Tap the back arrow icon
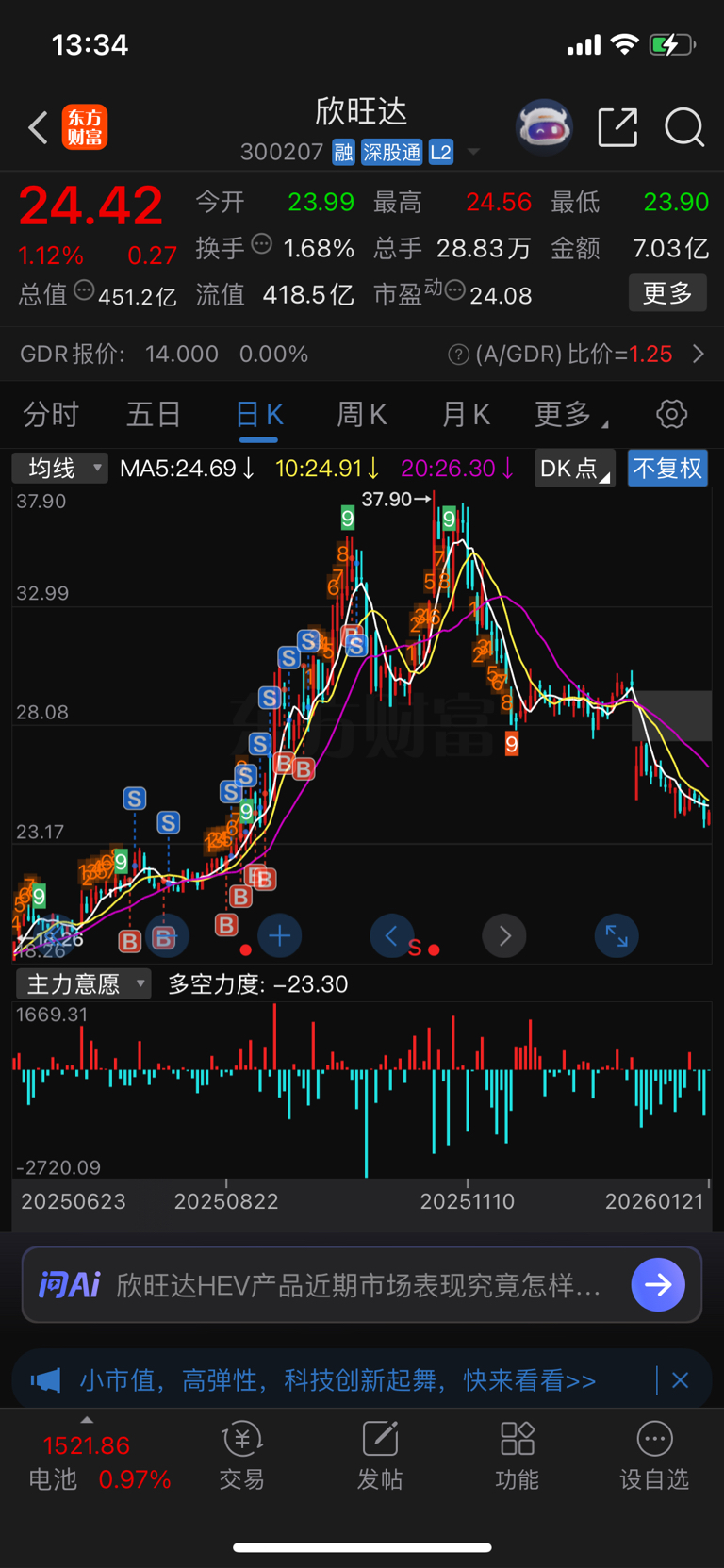Screen dimensions: 724x1568 tap(38, 127)
